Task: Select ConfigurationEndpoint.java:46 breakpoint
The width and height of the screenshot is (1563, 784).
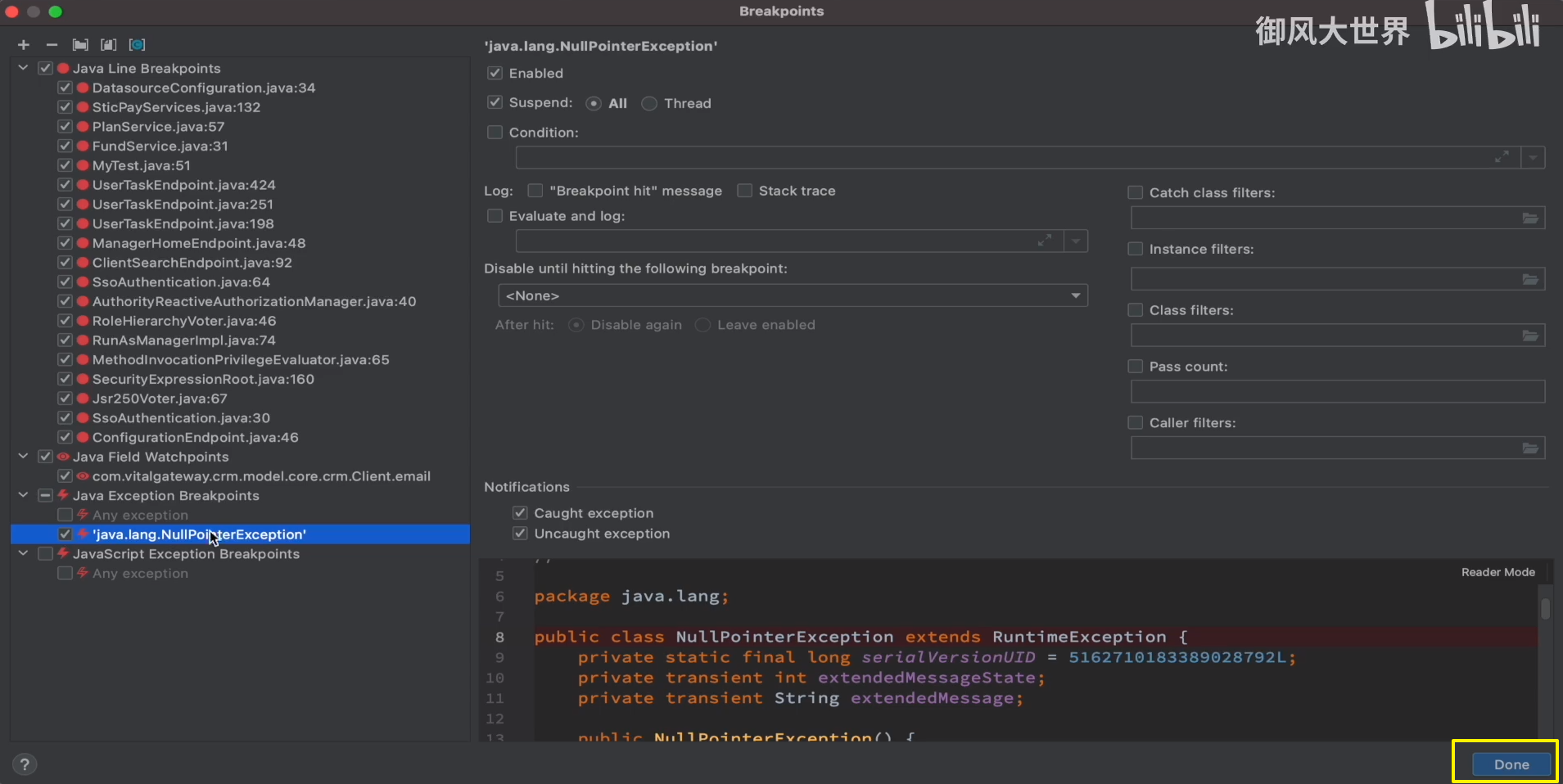Action: pyautogui.click(x=195, y=437)
